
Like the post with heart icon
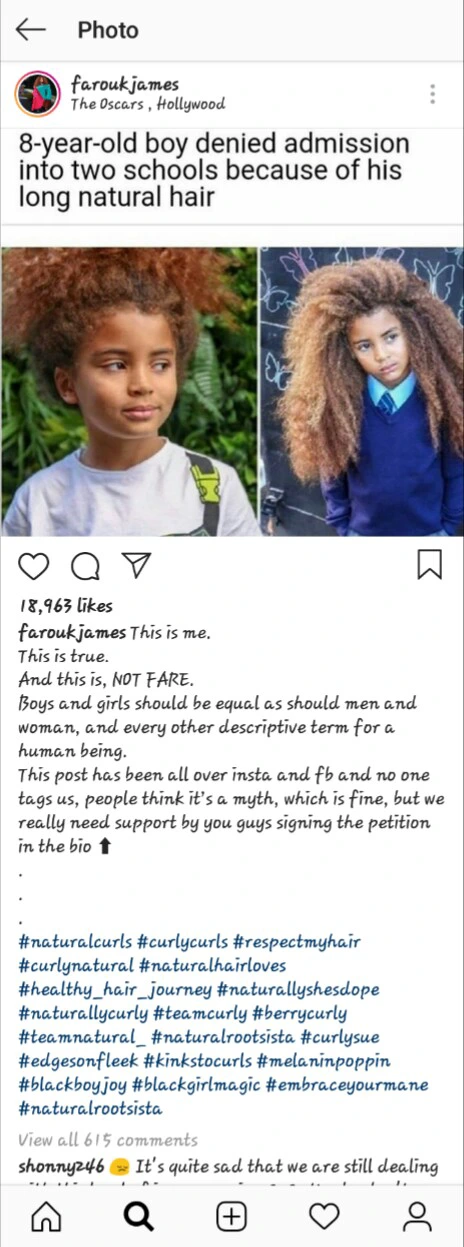(x=34, y=567)
